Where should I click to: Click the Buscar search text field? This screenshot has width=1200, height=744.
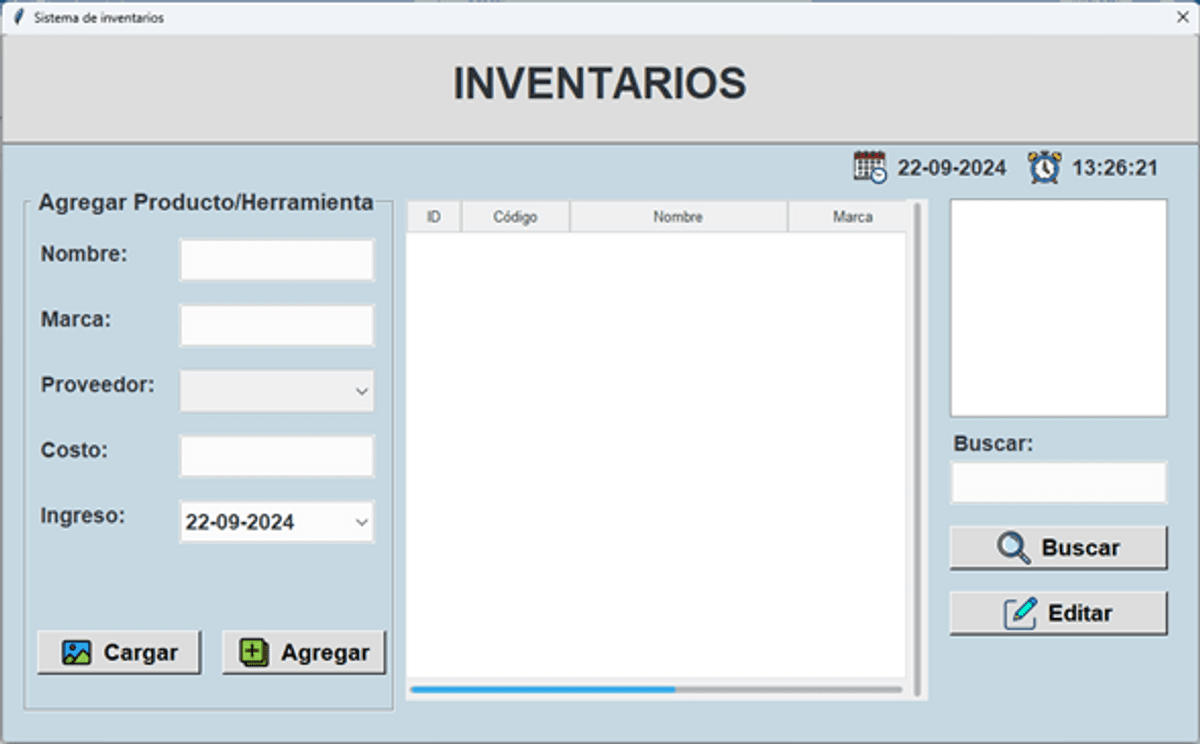(1058, 483)
